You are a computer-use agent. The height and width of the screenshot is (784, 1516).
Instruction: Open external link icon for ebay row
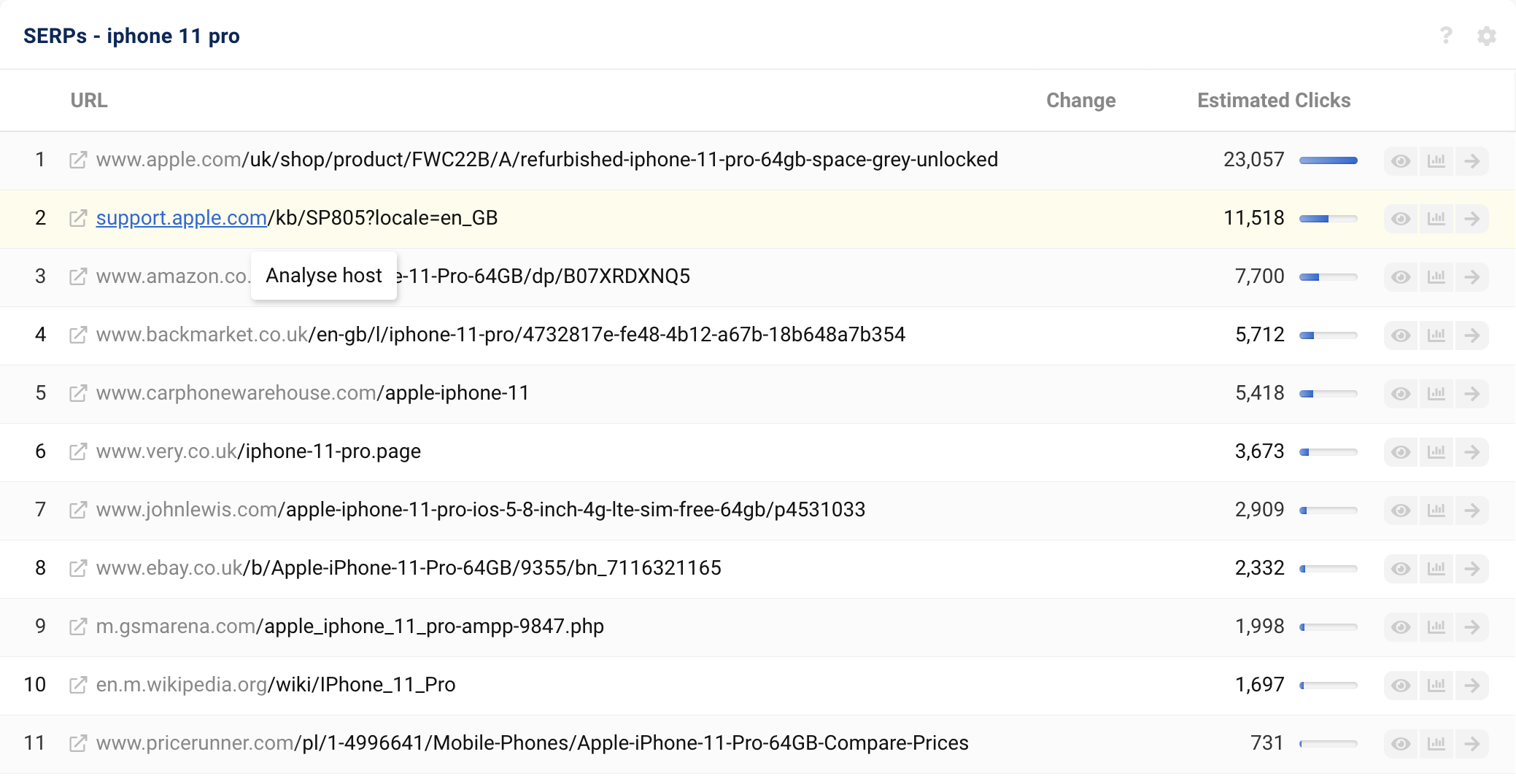(78, 568)
